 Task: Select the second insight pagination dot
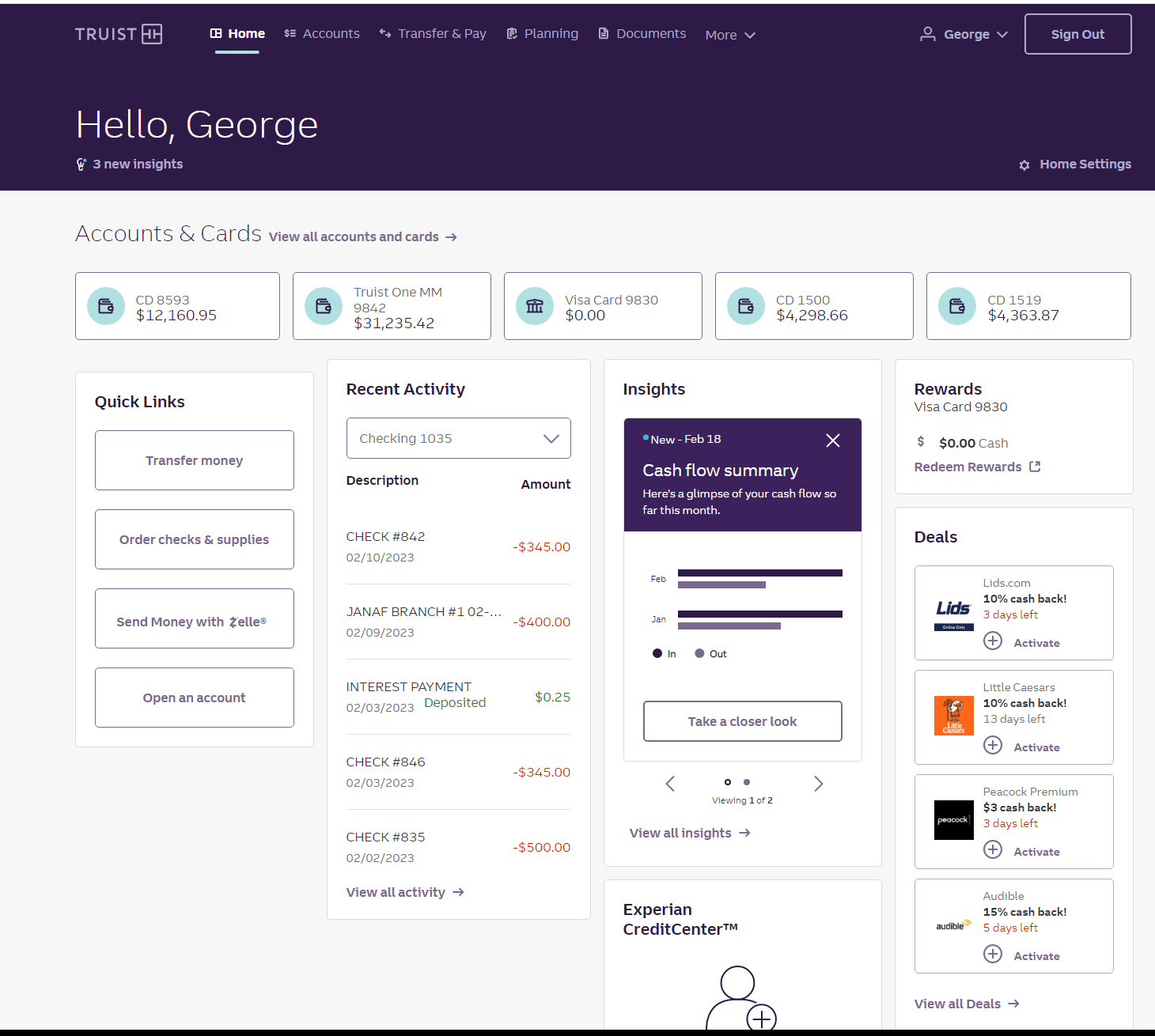747,782
